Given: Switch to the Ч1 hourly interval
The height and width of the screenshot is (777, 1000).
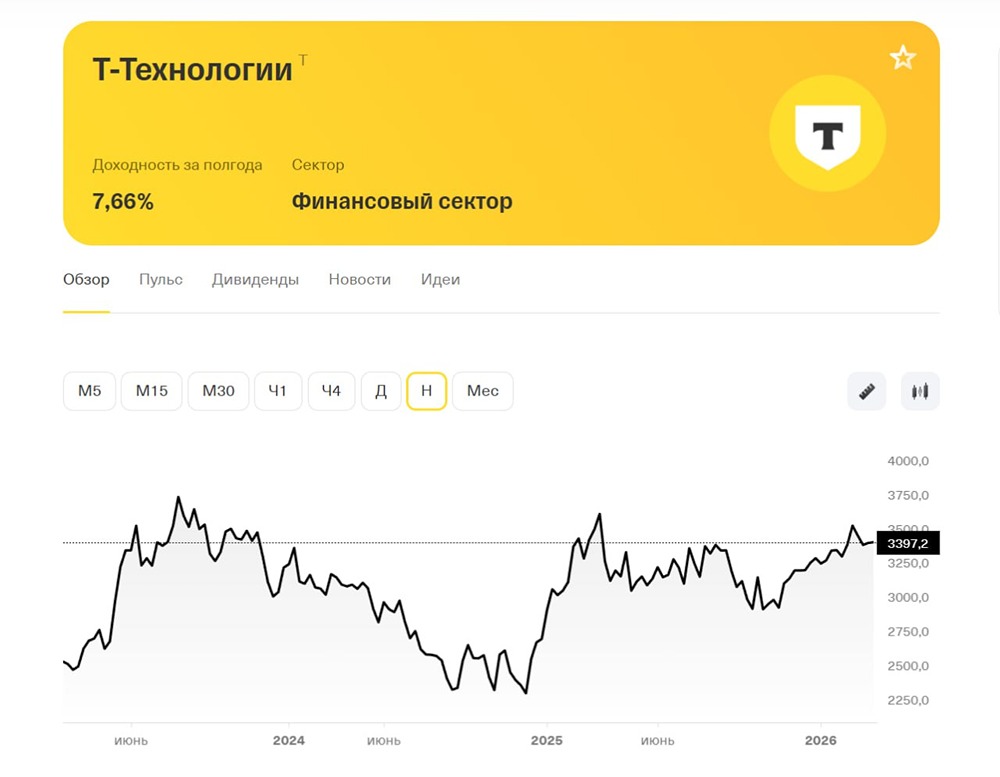Looking at the screenshot, I should (278, 391).
